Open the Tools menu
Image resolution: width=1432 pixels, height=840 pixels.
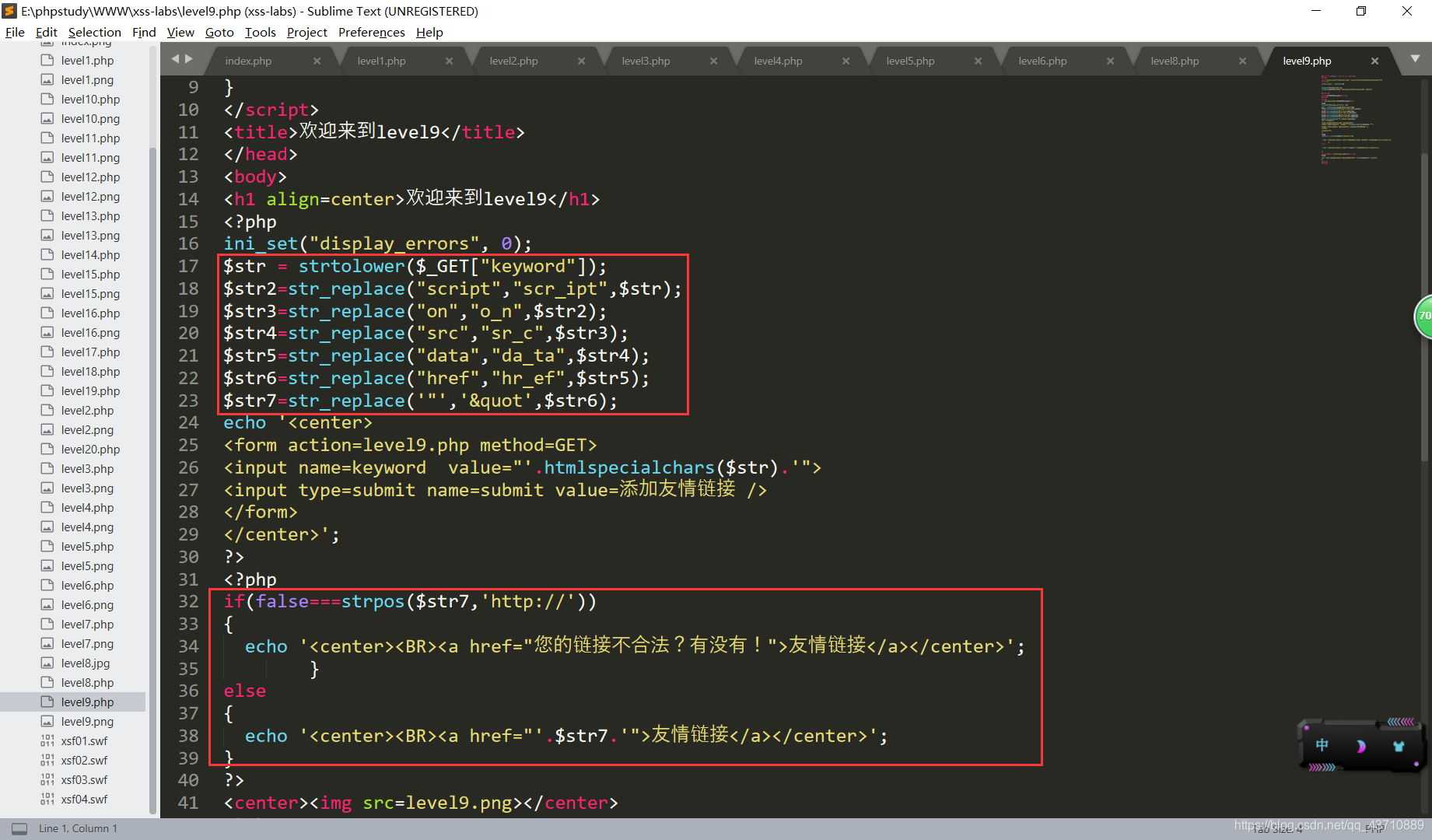[x=260, y=32]
